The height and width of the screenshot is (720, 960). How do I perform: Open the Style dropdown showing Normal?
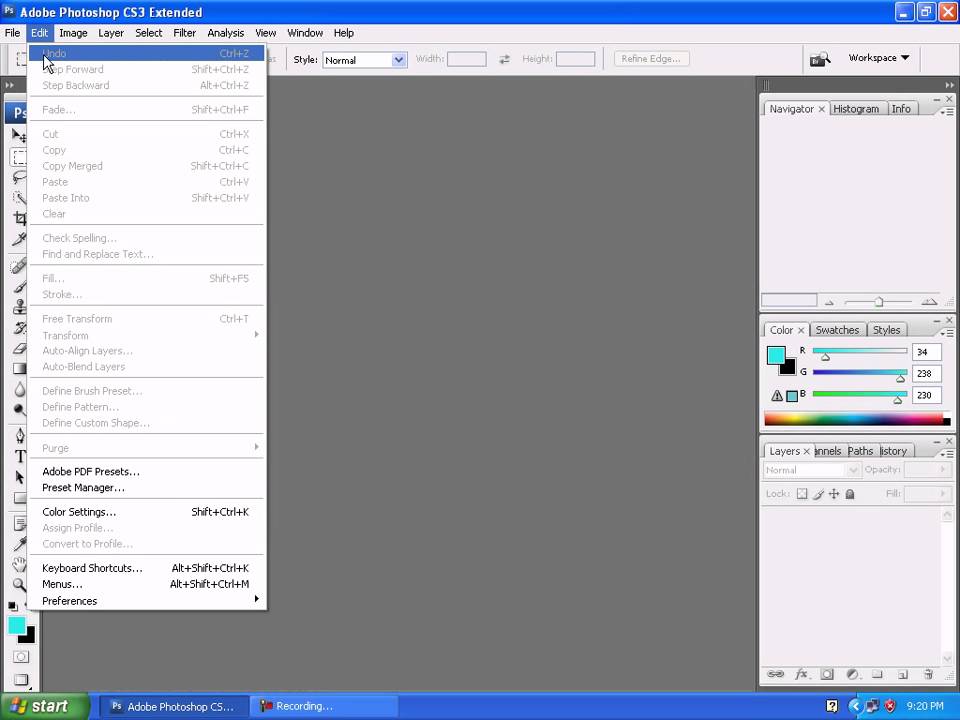point(364,60)
